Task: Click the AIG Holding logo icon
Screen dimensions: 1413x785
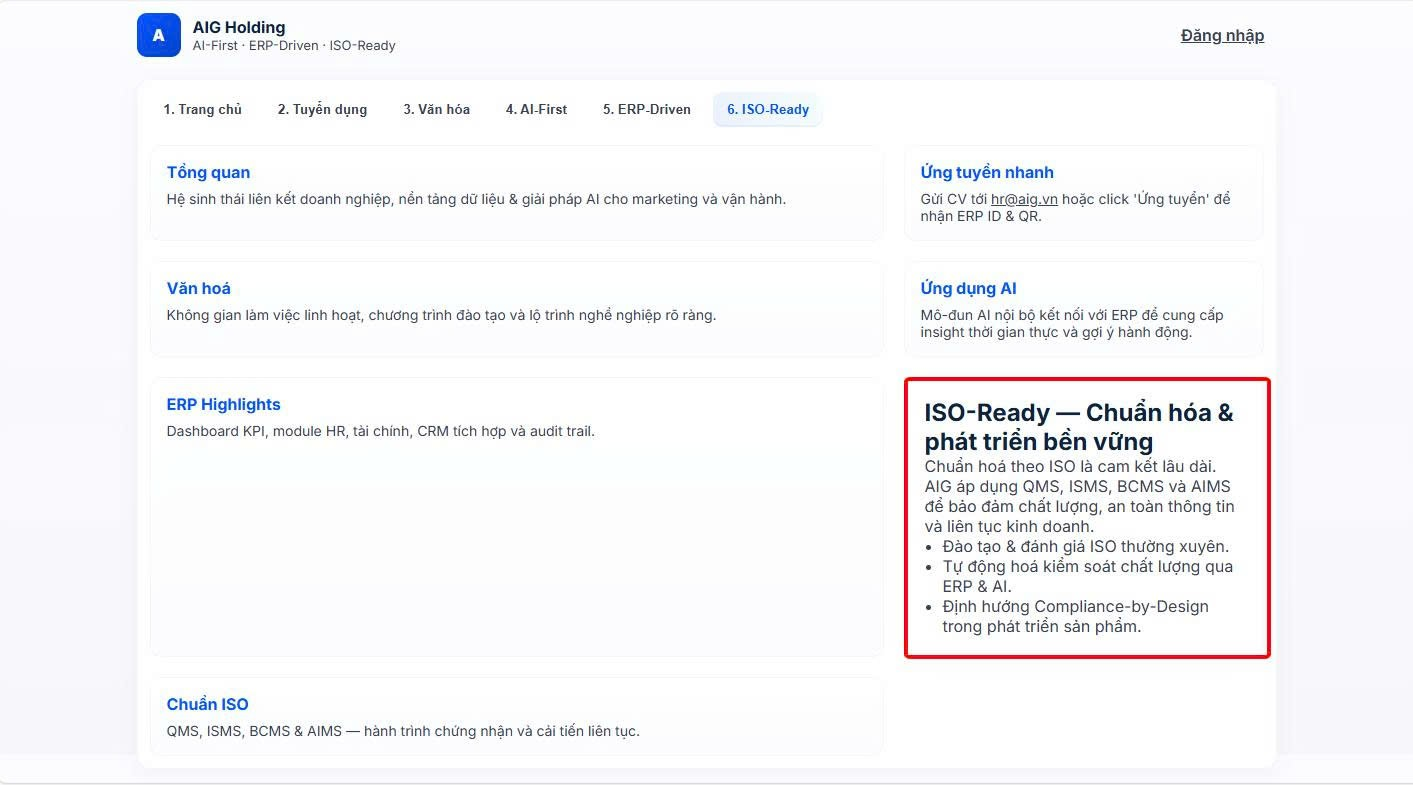Action: coord(158,35)
